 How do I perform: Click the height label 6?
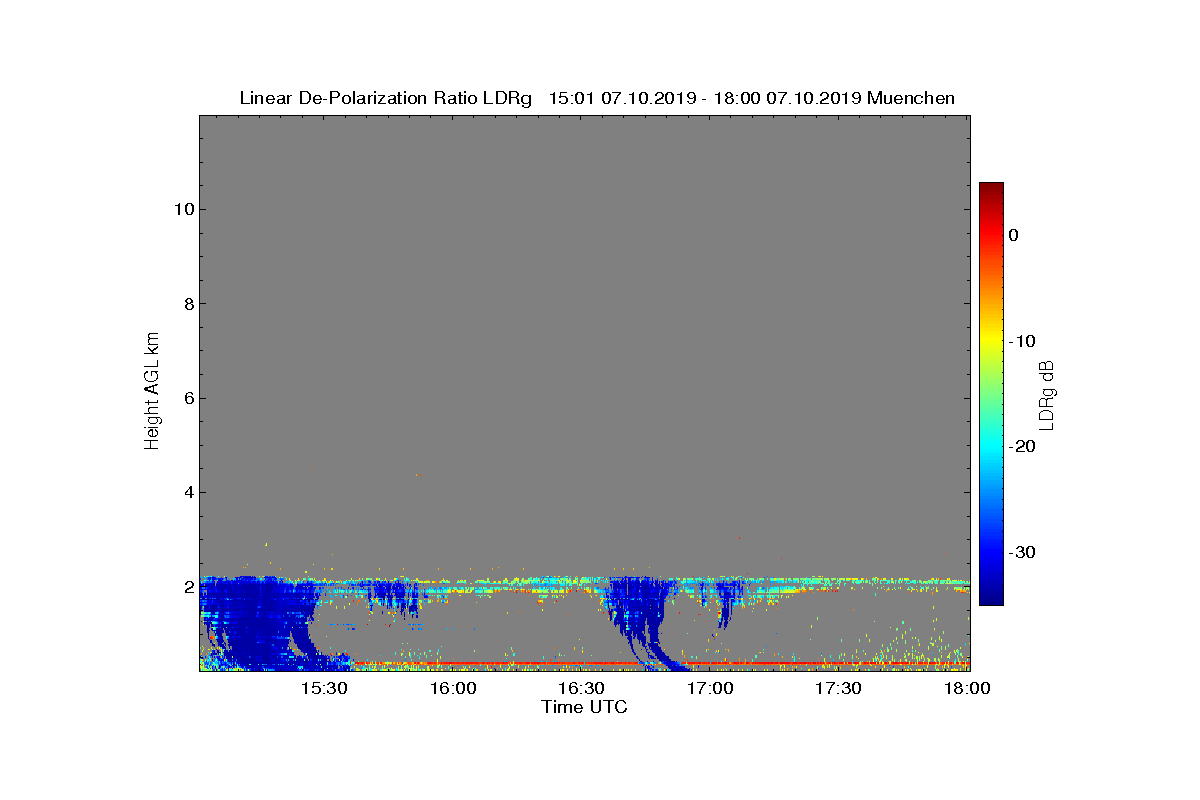pos(186,398)
